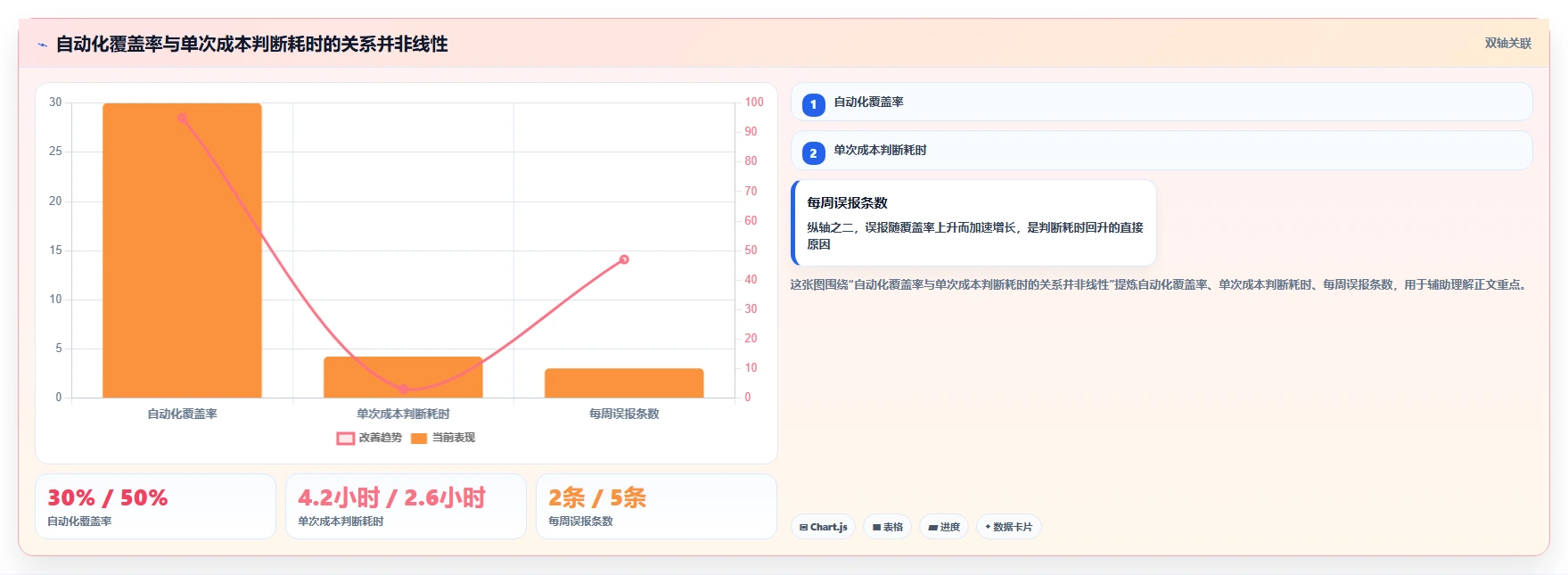This screenshot has height=575, width=1568.
Task: Click the caption under the 30% / 50% figure
Action: 79,522
